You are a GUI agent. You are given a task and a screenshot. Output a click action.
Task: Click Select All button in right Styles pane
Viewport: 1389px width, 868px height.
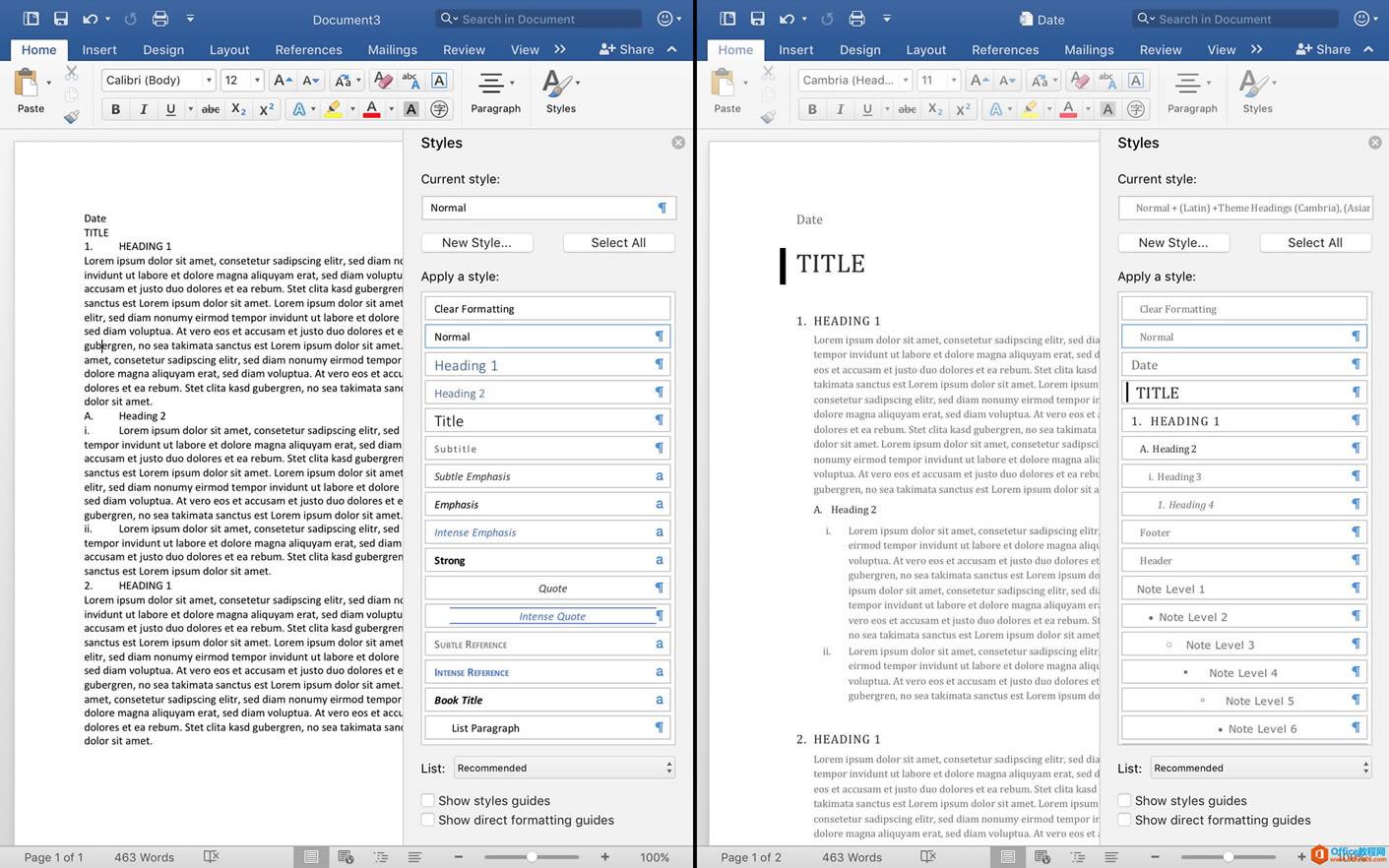point(1314,242)
